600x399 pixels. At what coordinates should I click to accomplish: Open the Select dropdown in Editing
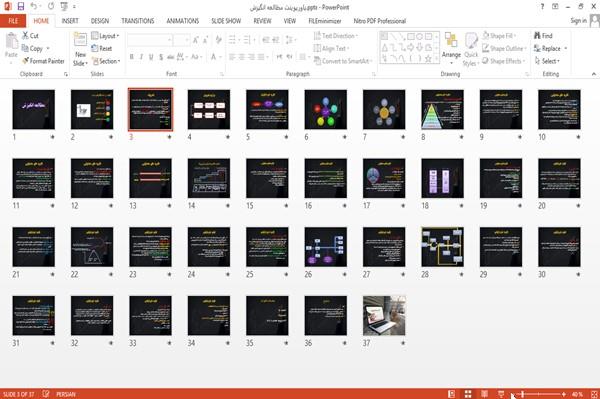(x=547, y=61)
